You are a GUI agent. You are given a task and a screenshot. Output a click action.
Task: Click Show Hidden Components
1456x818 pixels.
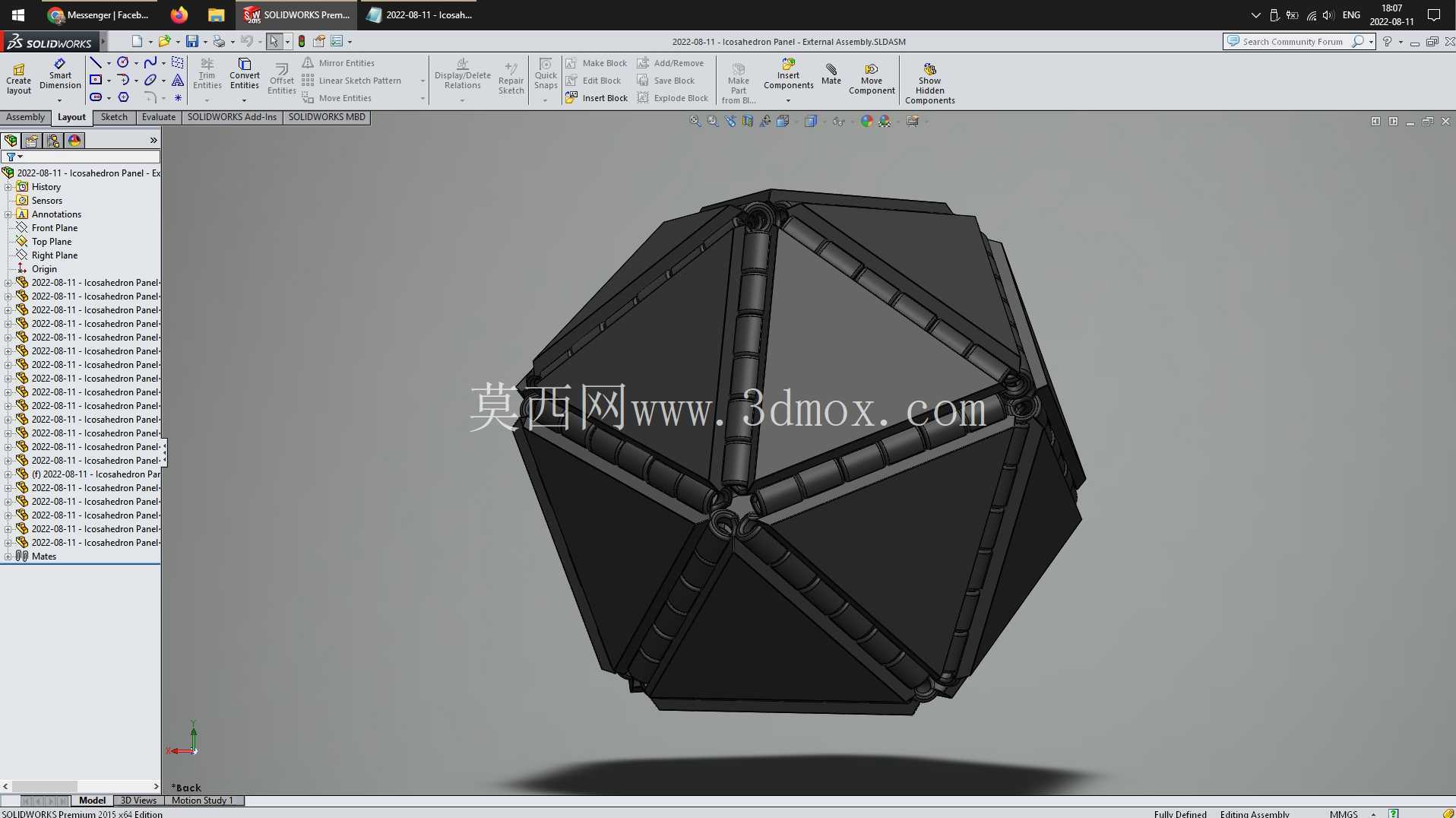pyautogui.click(x=929, y=84)
